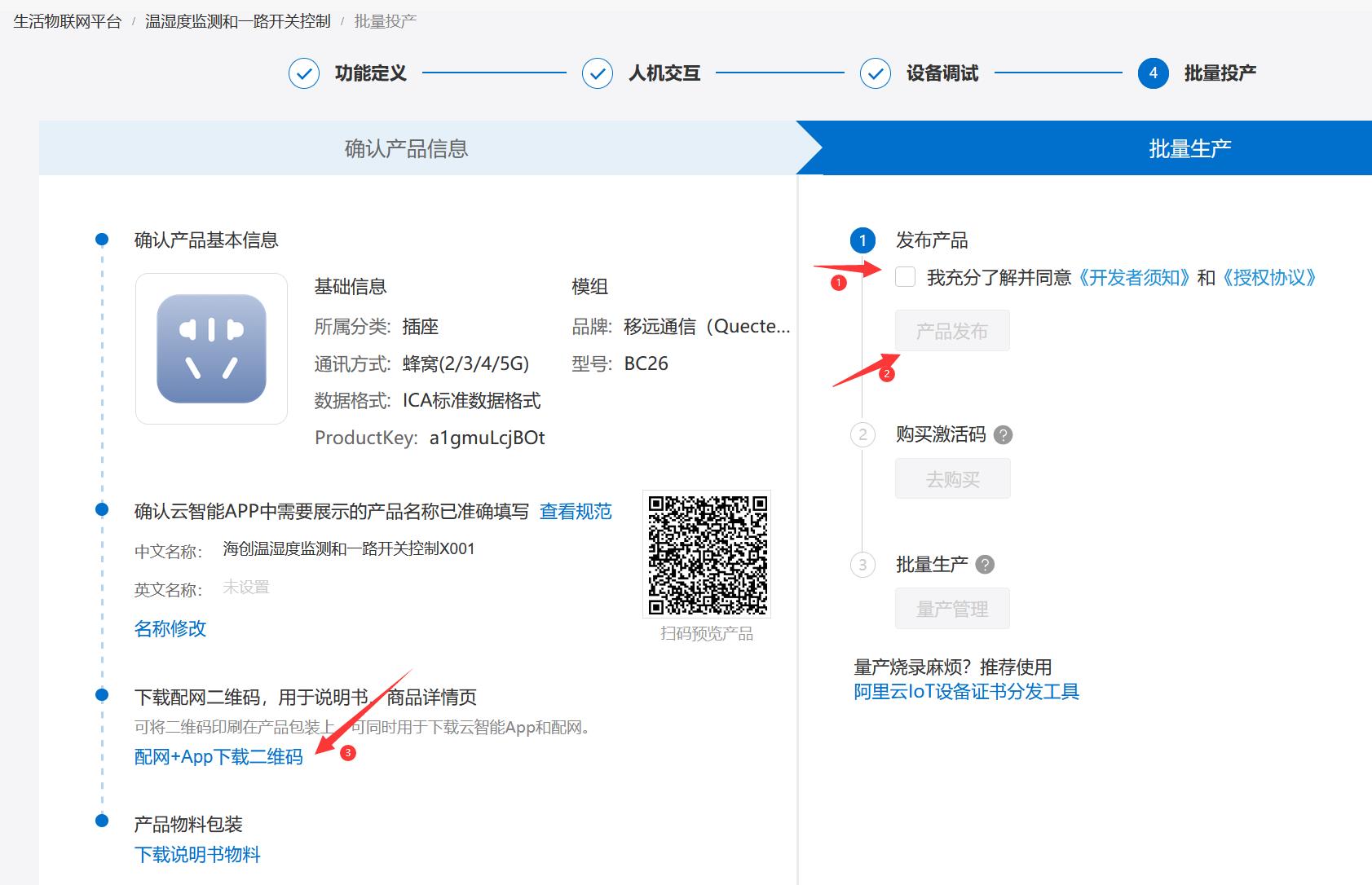Click the 未设置 English name value
The image size is (1372, 885).
click(246, 587)
